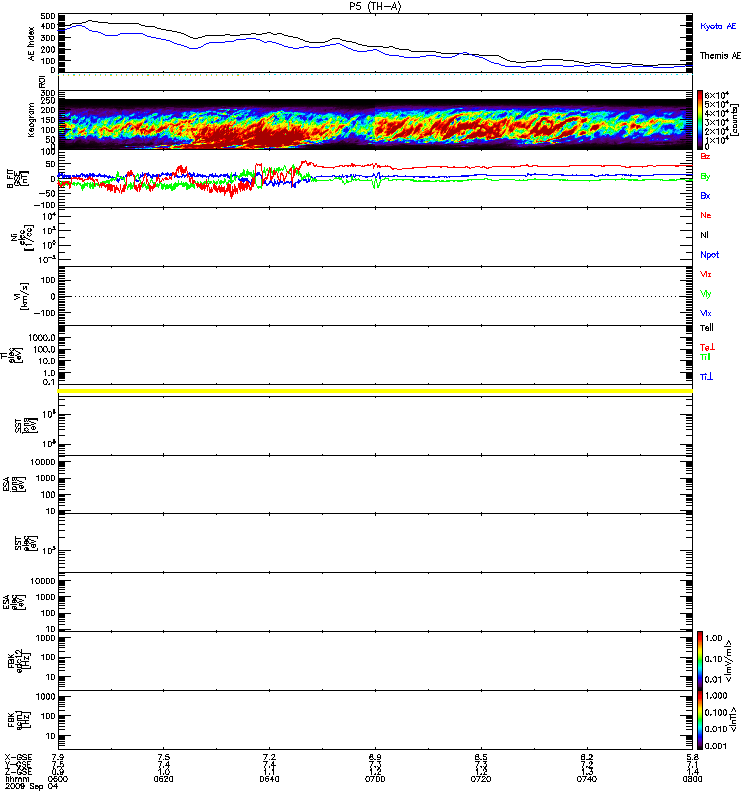Click the 6×10⁴ keogram colorbar label
750x800 pixels.
pyautogui.click(x=717, y=95)
